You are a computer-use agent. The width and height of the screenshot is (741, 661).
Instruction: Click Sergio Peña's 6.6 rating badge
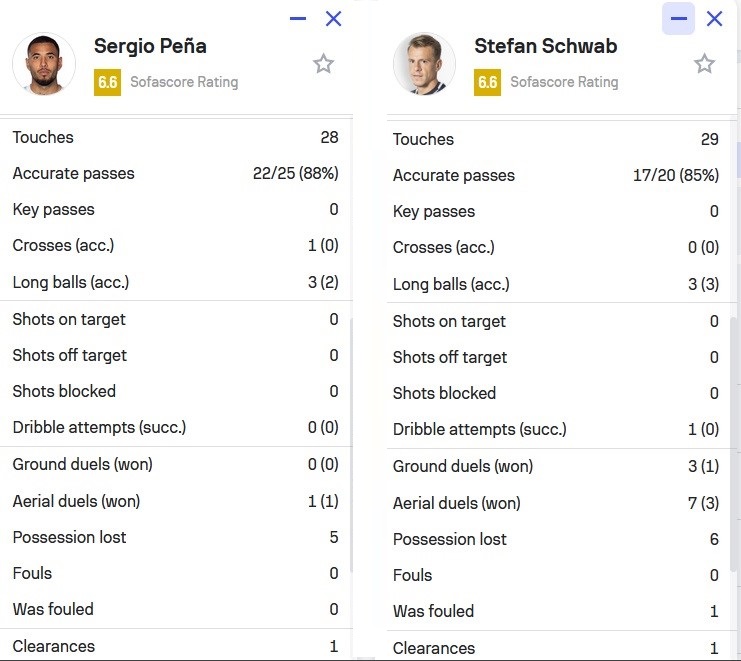click(x=107, y=82)
